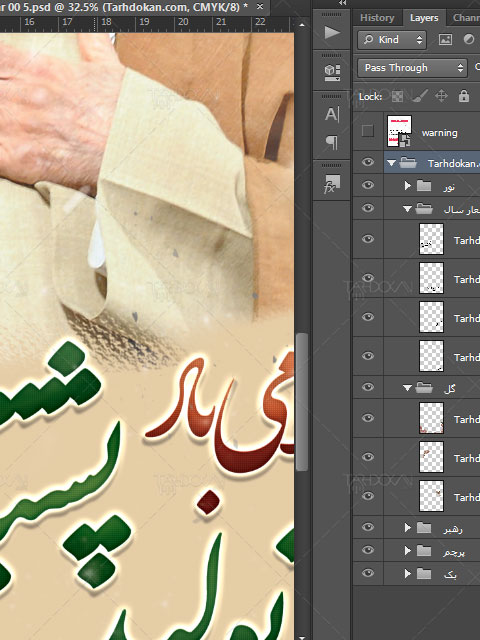The image size is (480, 640).
Task: Click canvas scroll up arrow
Action: [x=302, y=25]
